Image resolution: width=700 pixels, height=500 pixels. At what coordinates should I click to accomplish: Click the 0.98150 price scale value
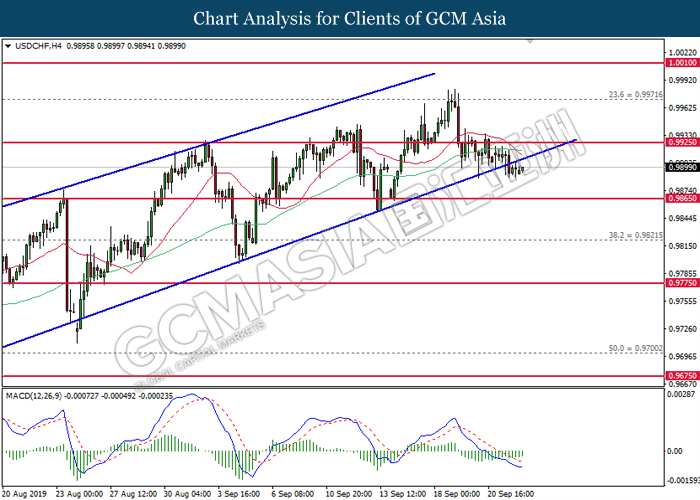point(683,246)
